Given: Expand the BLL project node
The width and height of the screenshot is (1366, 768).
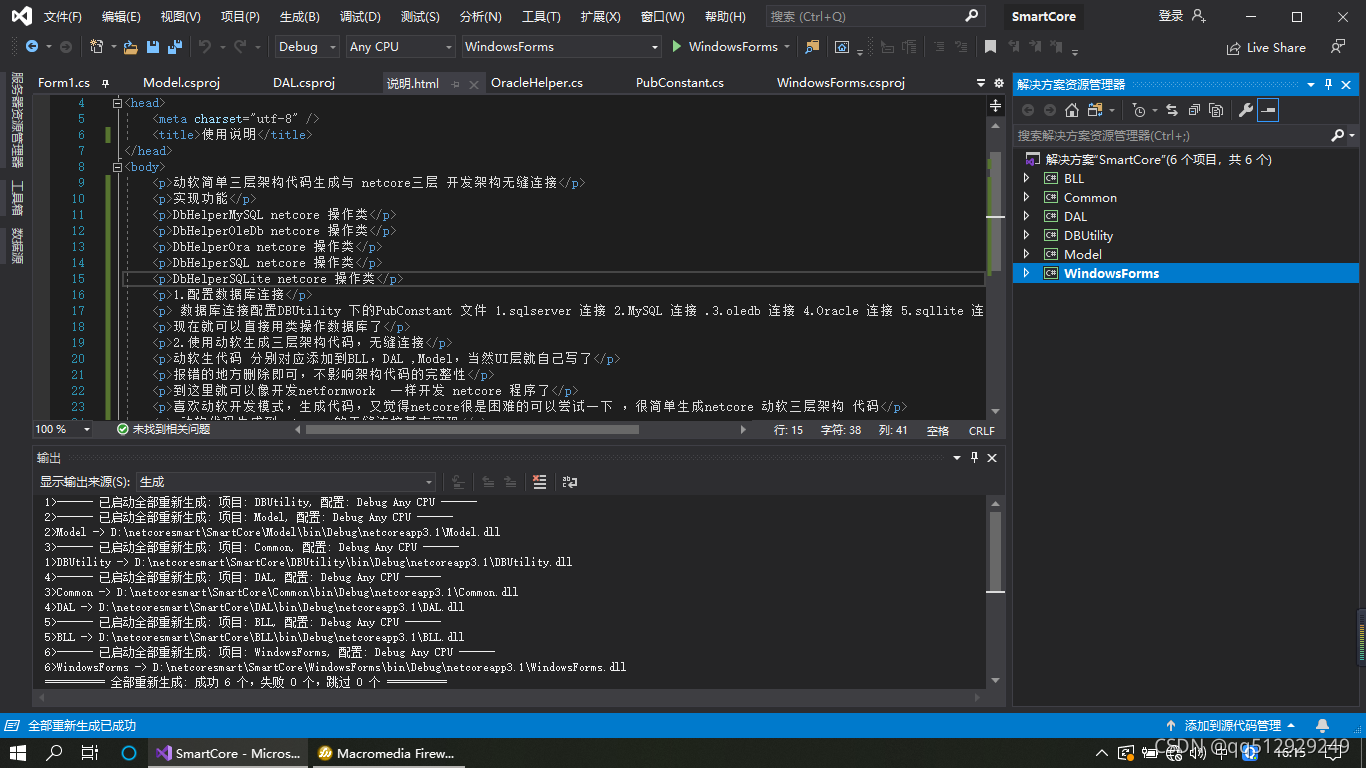Looking at the screenshot, I should (x=1026, y=178).
